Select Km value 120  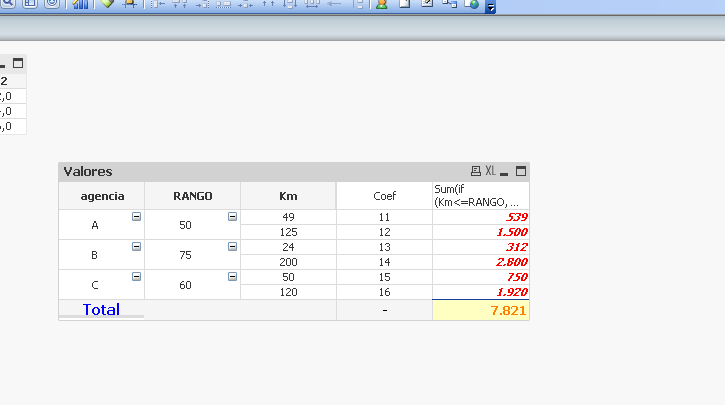(x=288, y=292)
